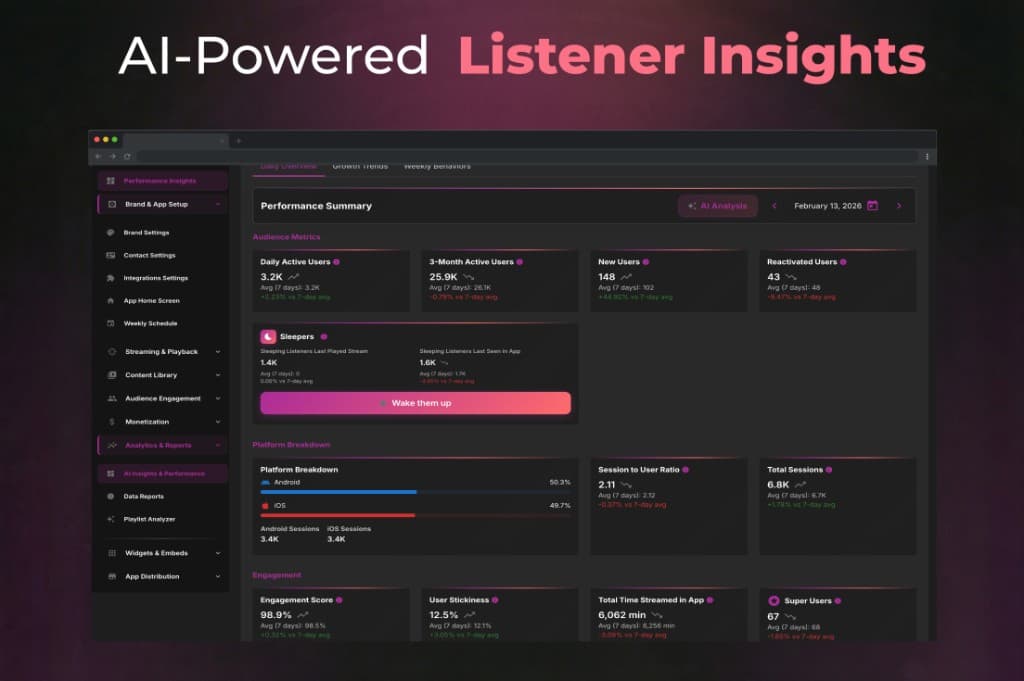
Task: Open App Home Screen
Action: (x=152, y=301)
